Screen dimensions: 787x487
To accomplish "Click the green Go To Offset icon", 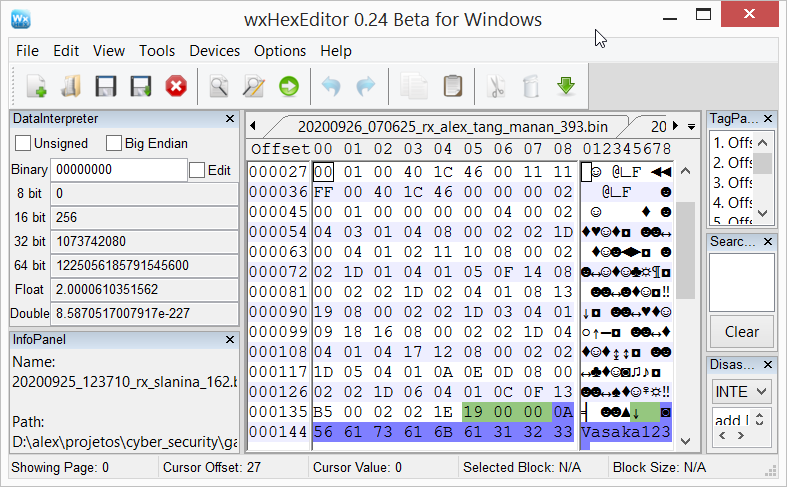I will click(289, 86).
